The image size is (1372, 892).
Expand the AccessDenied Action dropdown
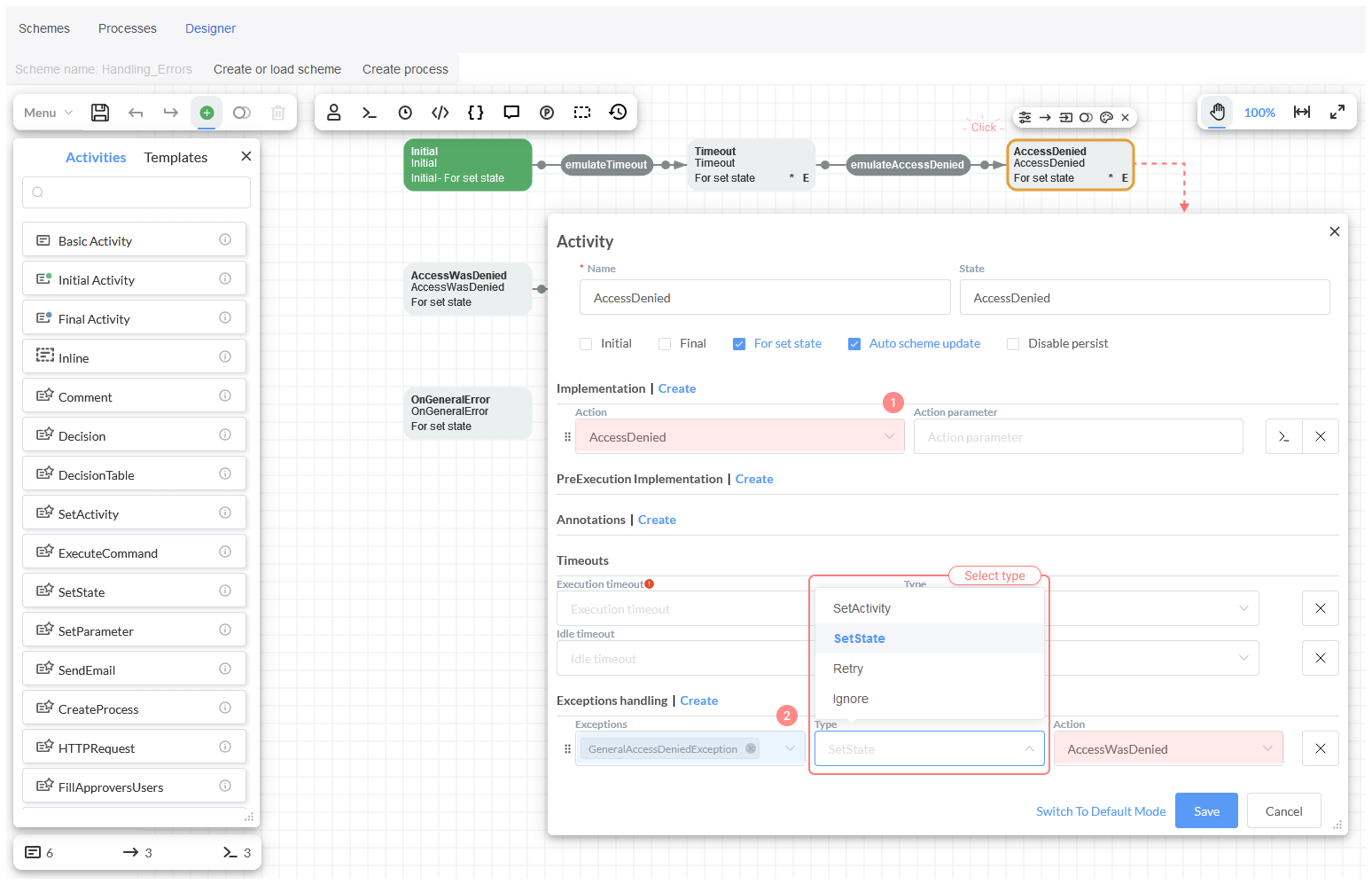[889, 436]
